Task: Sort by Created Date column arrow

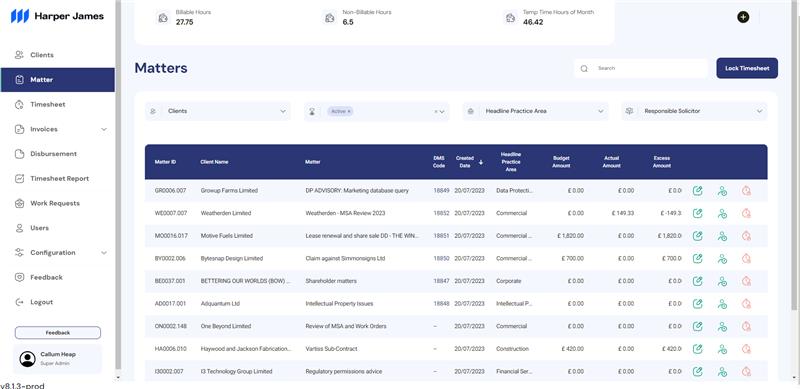Action: [x=481, y=162]
